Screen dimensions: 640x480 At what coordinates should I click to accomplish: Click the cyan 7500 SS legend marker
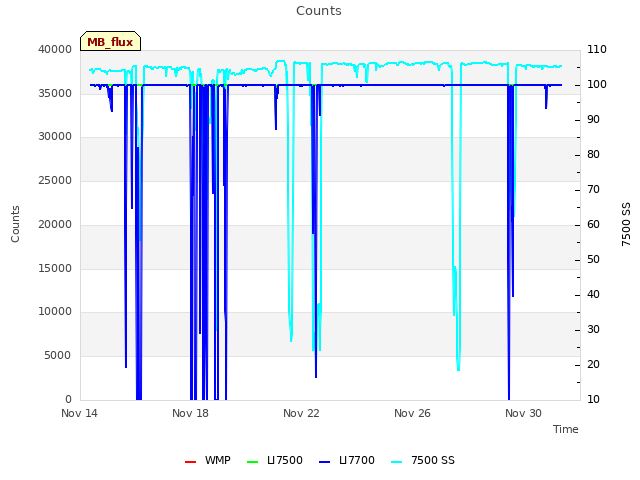click(396, 462)
